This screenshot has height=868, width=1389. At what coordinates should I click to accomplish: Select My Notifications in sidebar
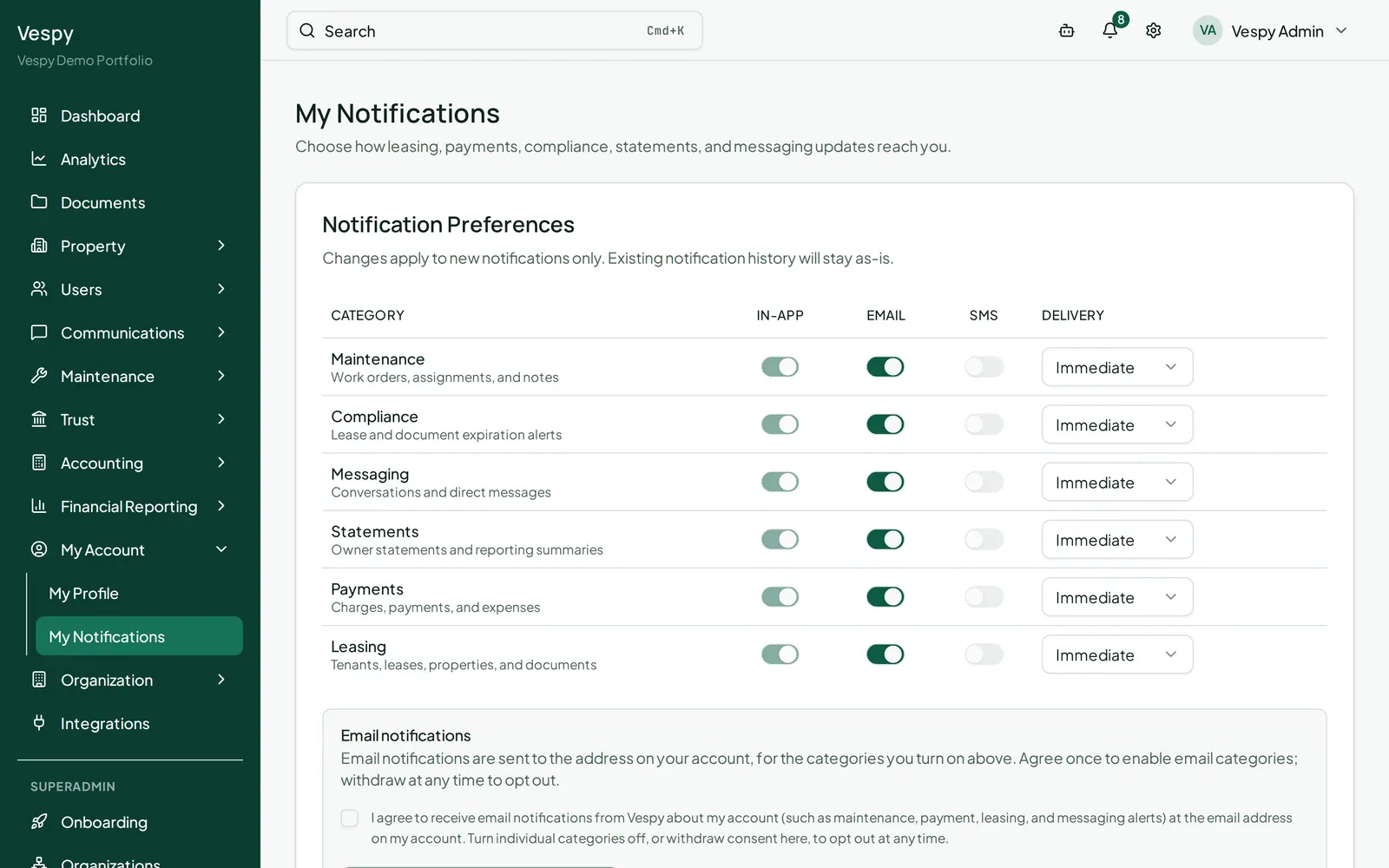(x=139, y=636)
